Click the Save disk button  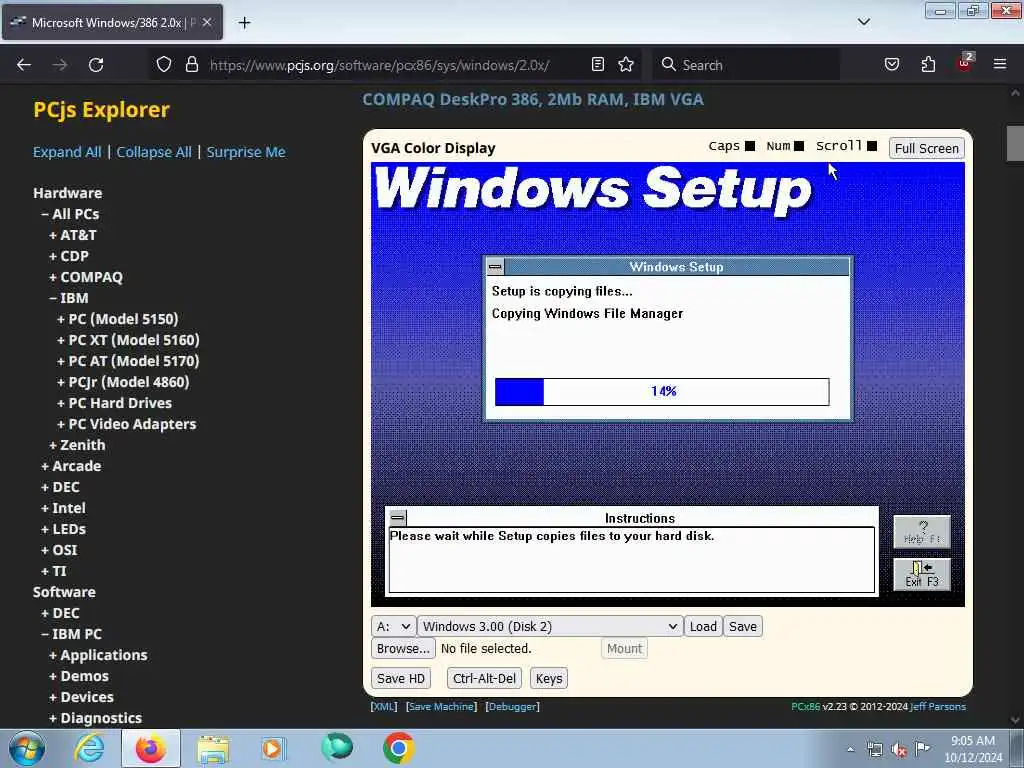[x=743, y=626]
